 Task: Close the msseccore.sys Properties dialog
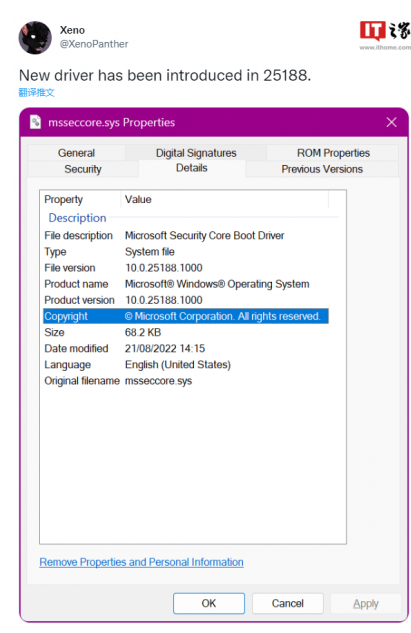[x=391, y=122]
